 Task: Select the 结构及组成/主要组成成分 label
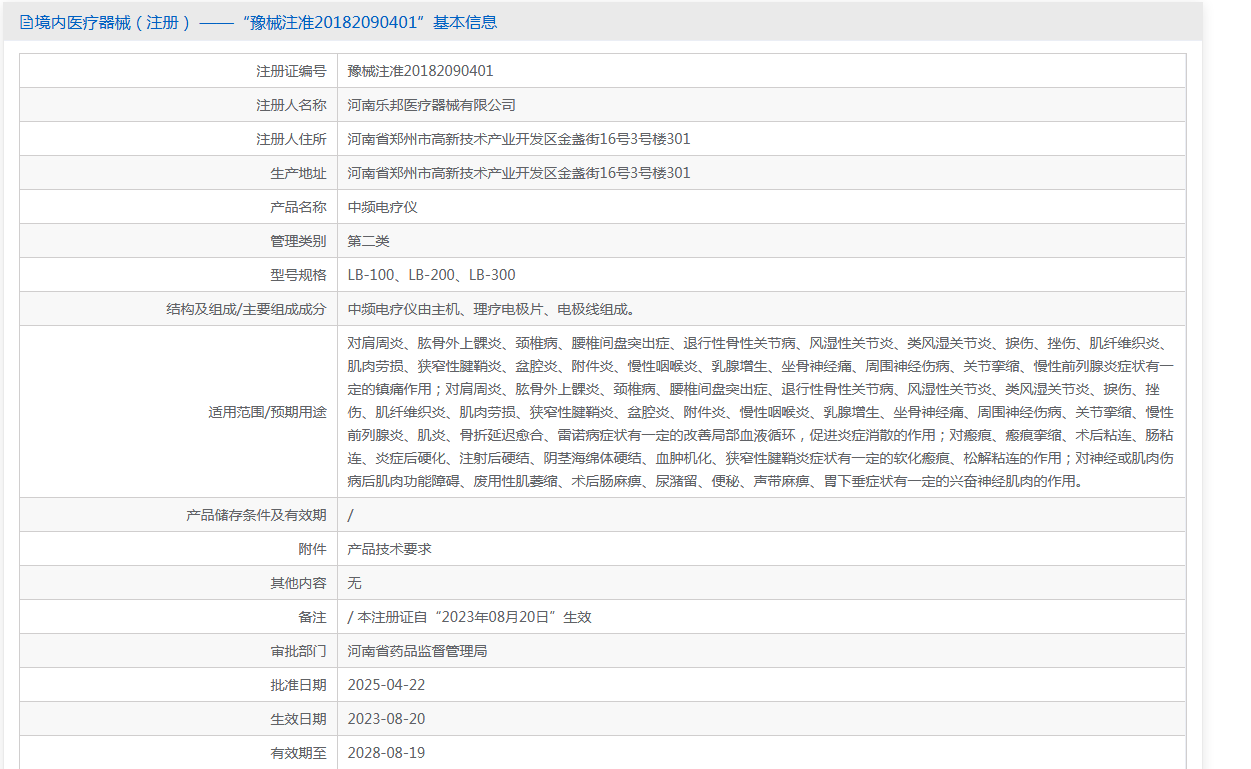pyautogui.click(x=246, y=309)
